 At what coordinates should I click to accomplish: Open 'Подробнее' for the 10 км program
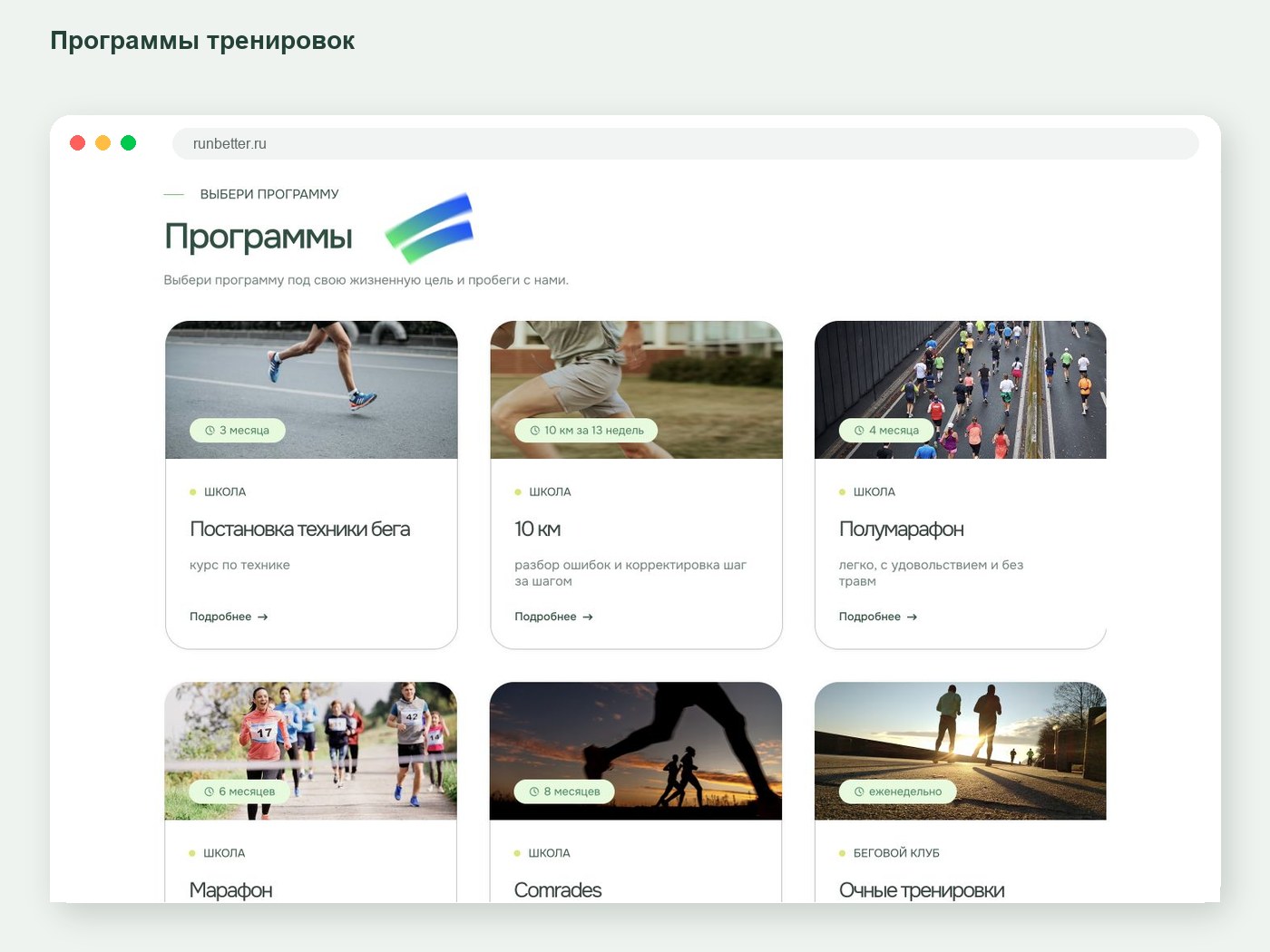click(x=553, y=617)
